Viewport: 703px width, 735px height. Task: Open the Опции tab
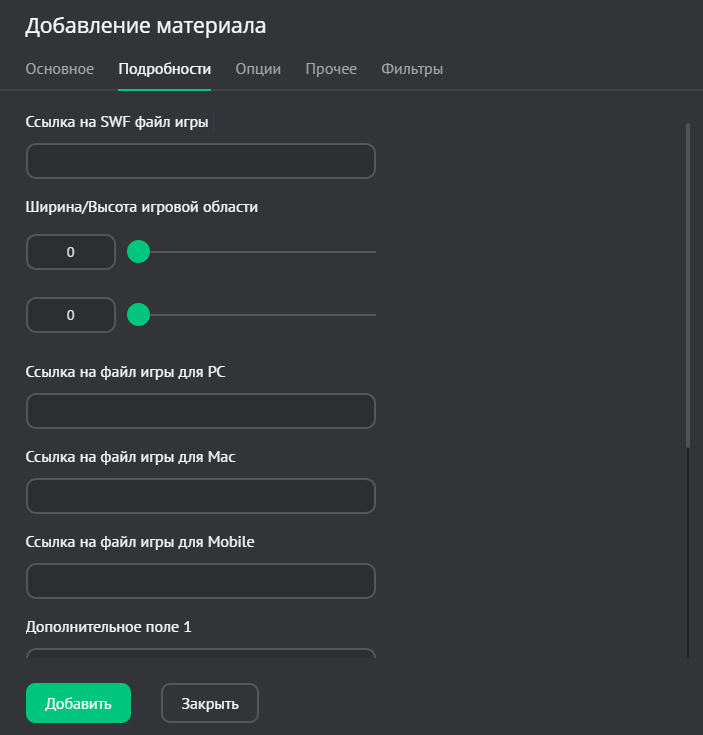[258, 69]
